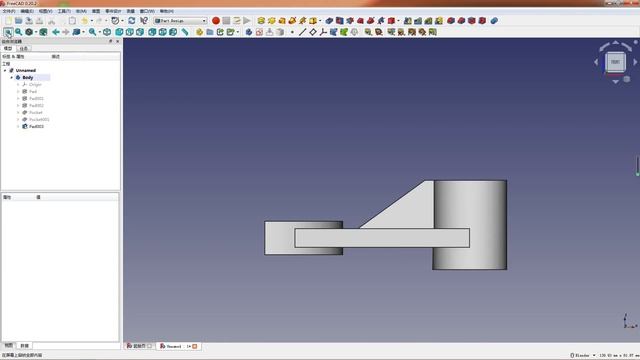Click the Hole feature icon
The height and width of the screenshot is (360, 640).
(x=340, y=21)
